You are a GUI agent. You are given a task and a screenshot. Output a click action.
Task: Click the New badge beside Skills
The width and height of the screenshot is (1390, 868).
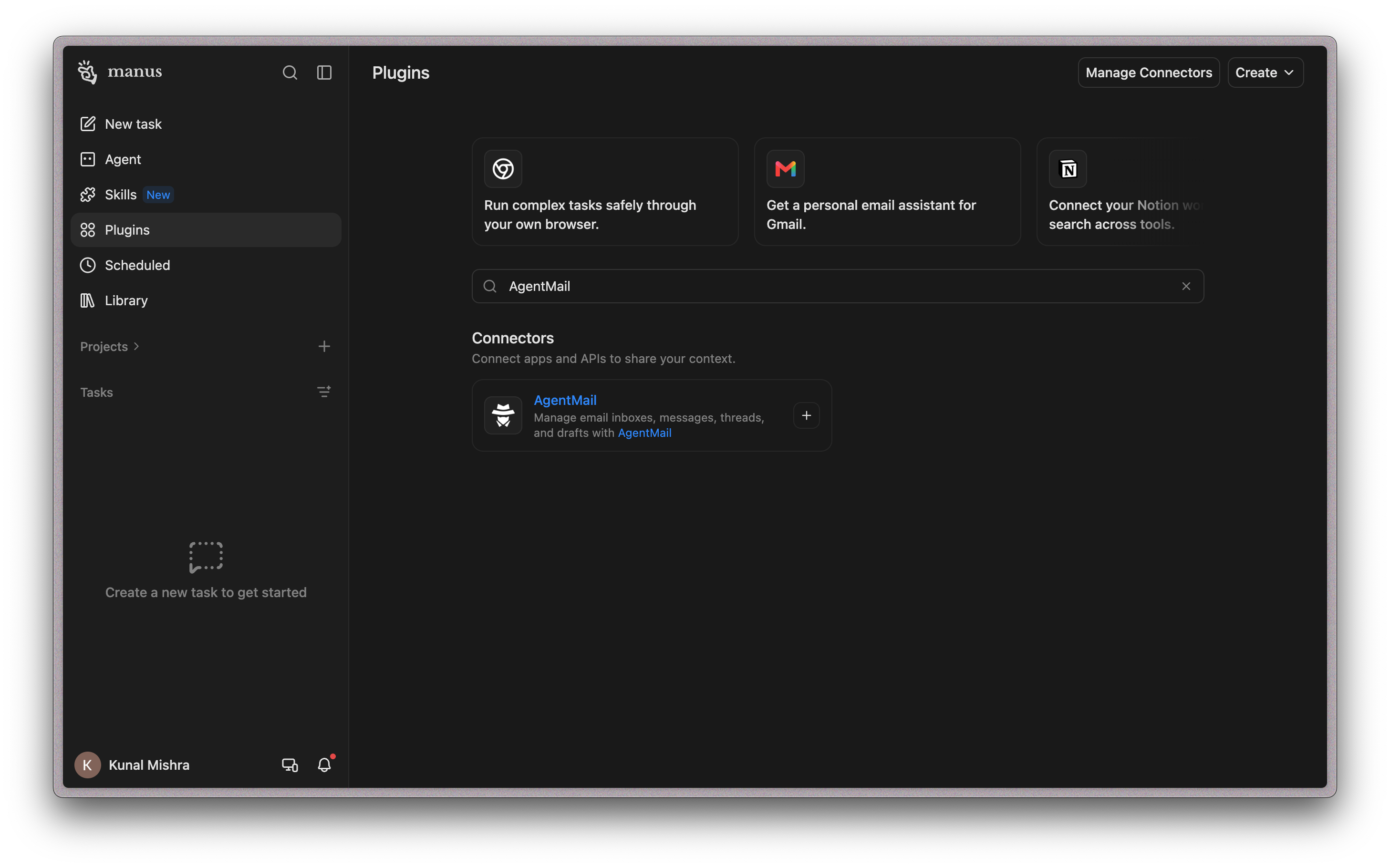[158, 195]
